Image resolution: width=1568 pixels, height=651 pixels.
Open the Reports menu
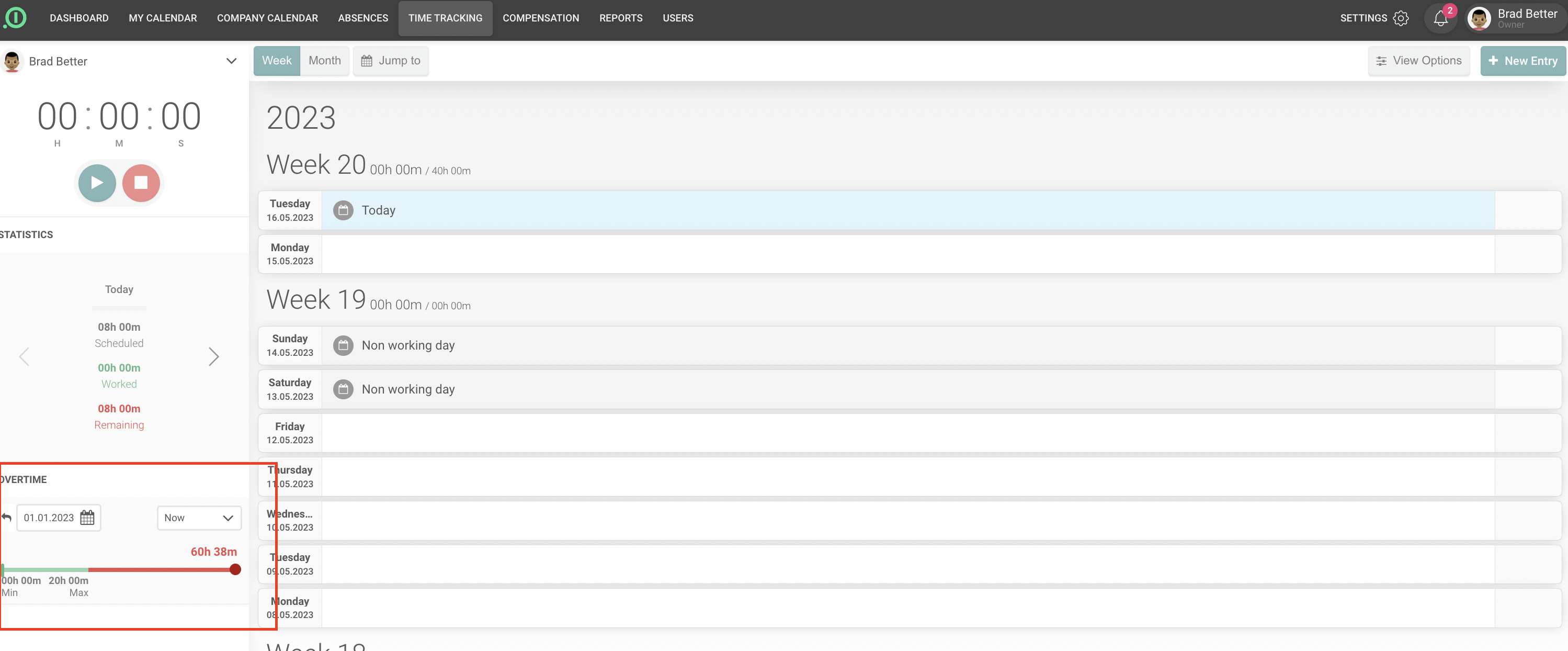[620, 18]
